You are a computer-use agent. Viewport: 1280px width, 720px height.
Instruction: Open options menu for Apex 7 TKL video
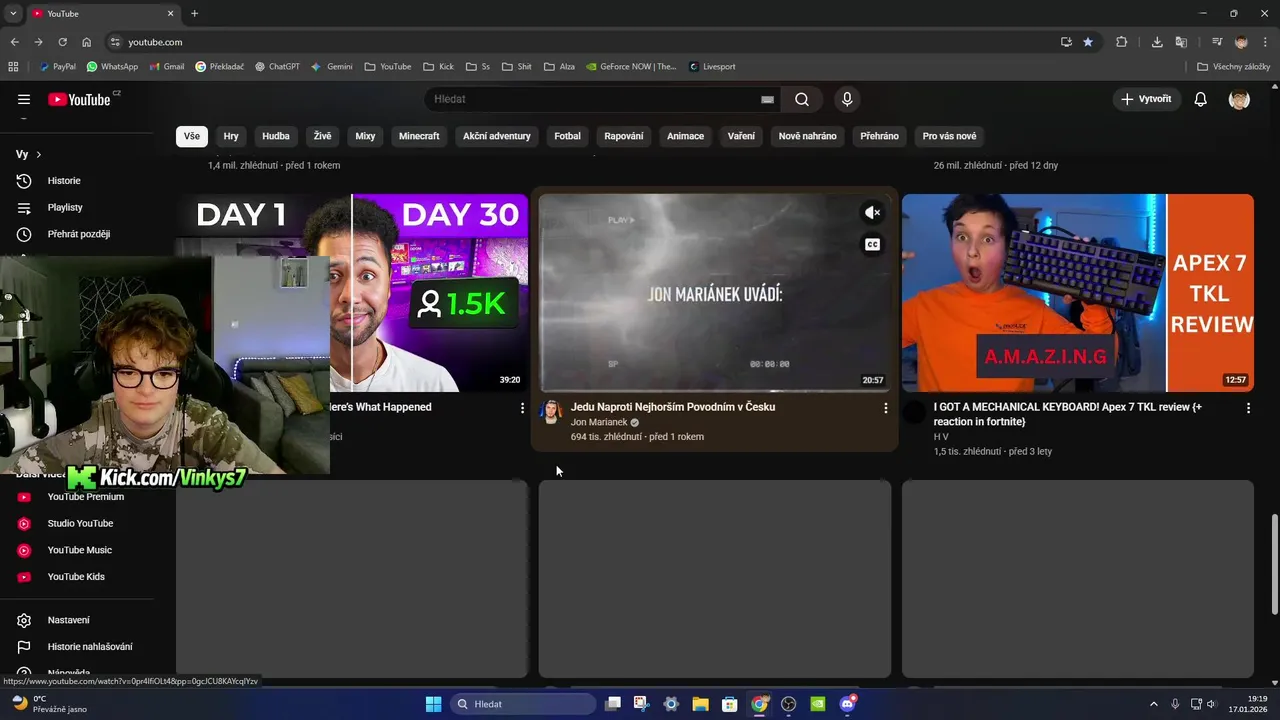point(1248,408)
